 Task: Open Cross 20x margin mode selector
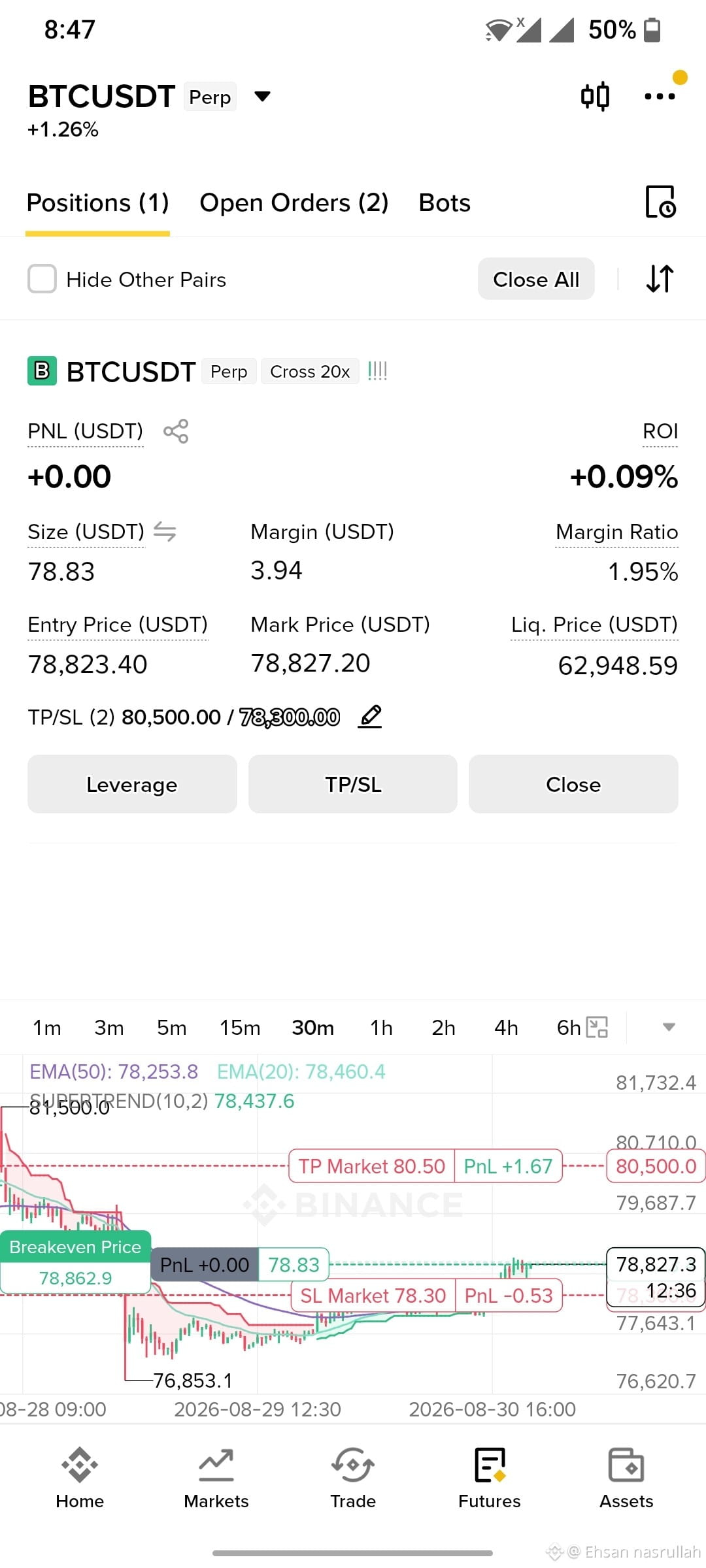310,372
